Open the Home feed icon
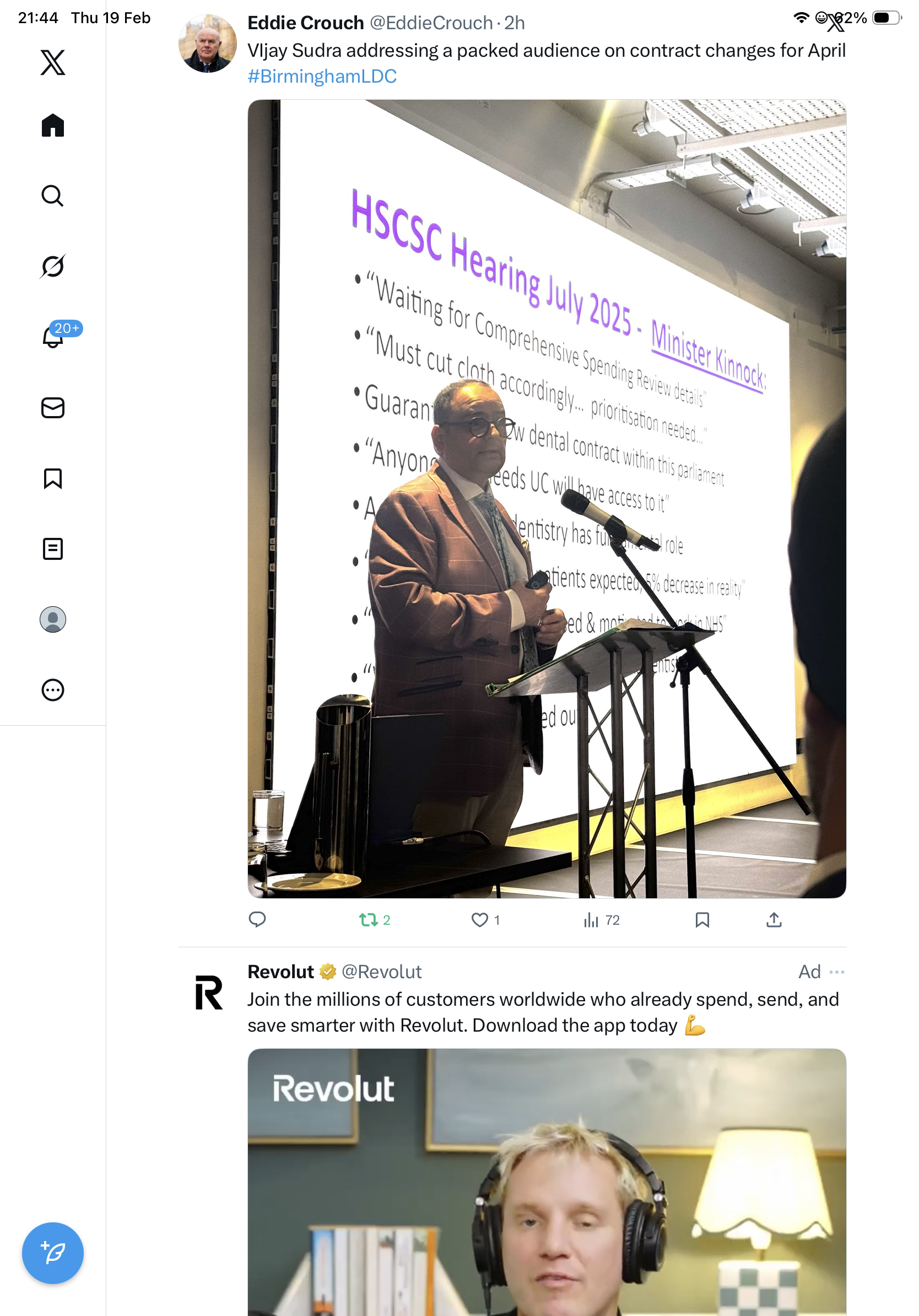 53,125
